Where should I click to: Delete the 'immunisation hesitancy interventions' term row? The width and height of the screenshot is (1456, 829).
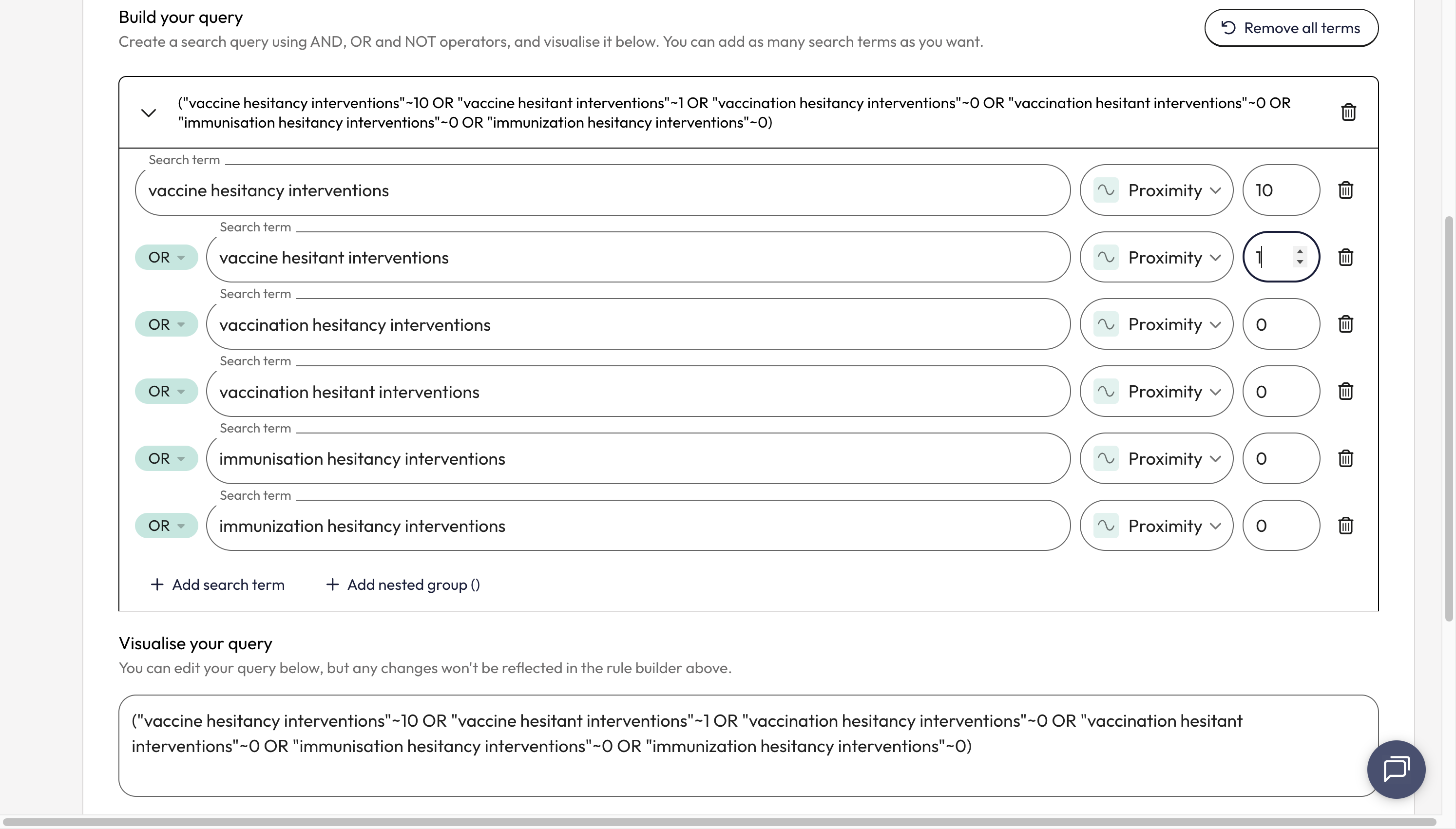click(1345, 459)
